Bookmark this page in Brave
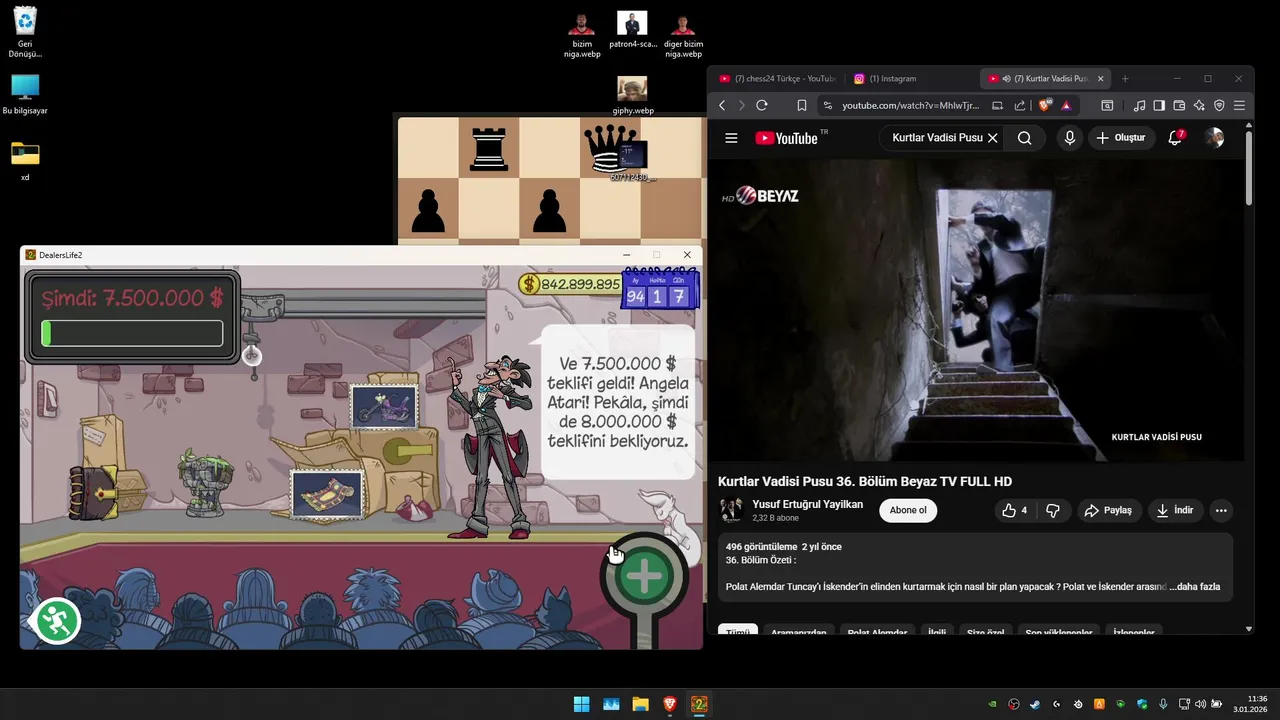 coord(801,105)
